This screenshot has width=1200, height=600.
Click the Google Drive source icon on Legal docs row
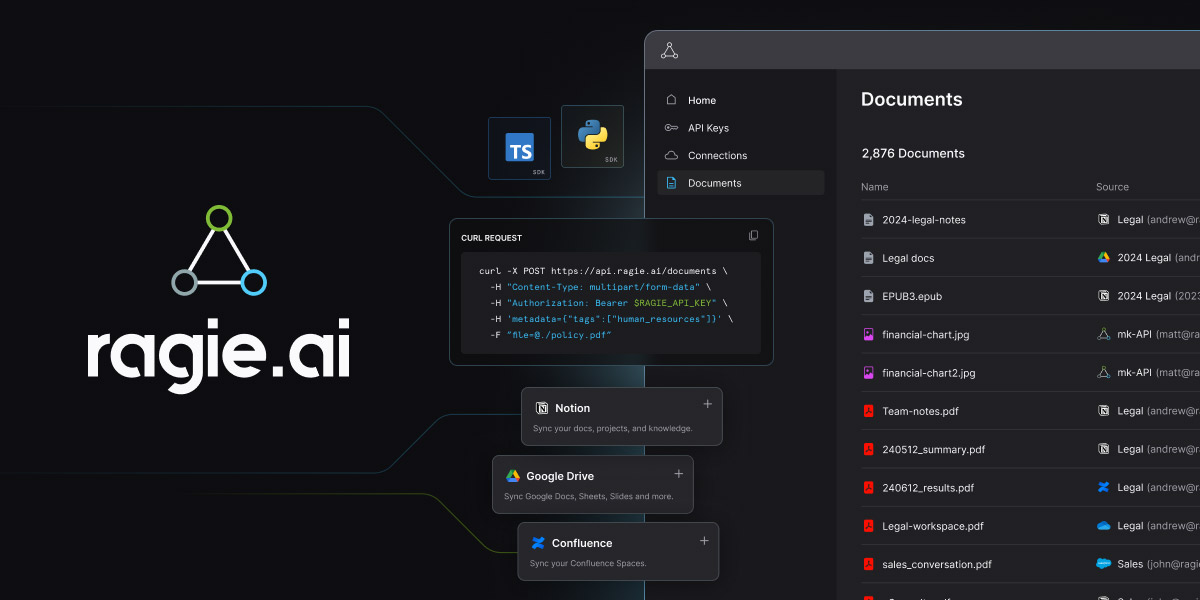tap(1103, 257)
